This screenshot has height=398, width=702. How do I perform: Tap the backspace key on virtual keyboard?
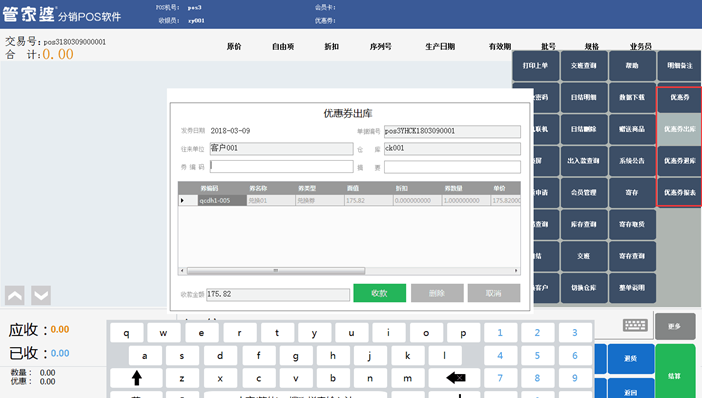coord(455,378)
